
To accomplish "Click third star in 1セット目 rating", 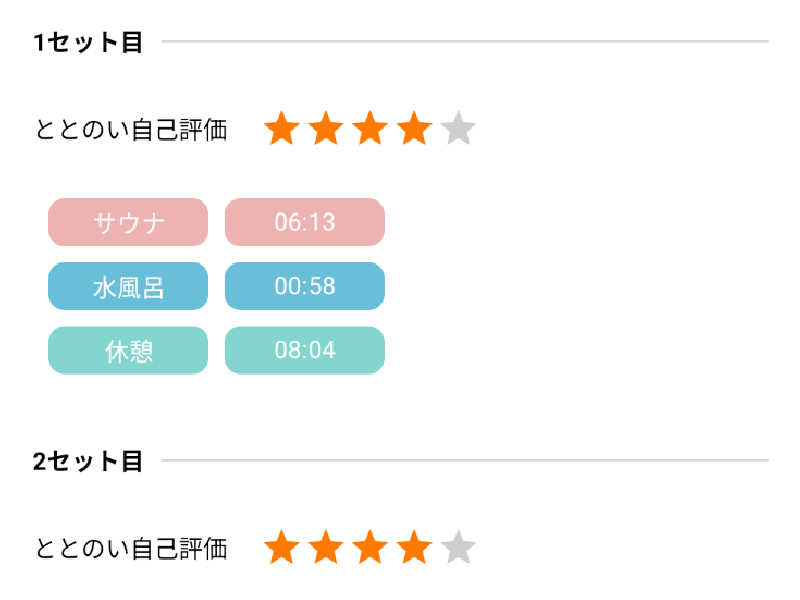I will click(370, 130).
